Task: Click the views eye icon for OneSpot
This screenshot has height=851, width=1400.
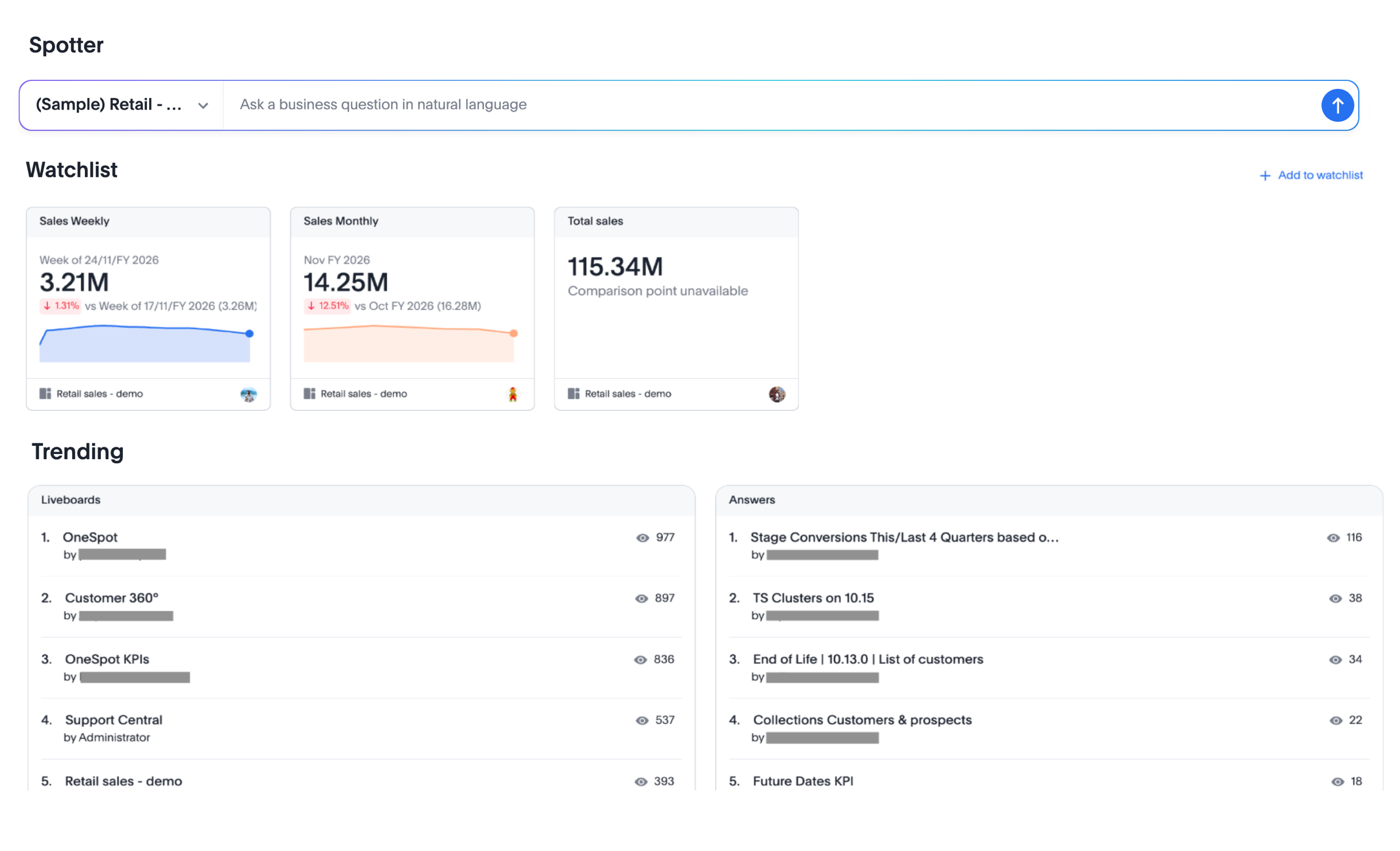Action: (x=642, y=538)
